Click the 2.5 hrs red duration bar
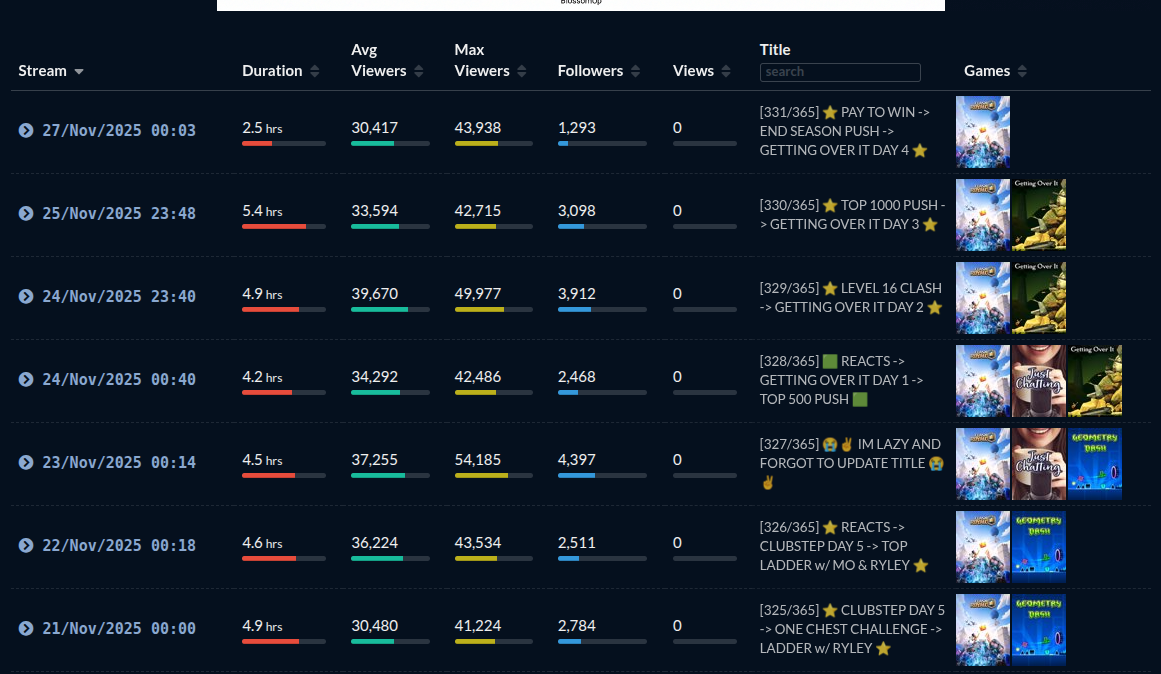The image size is (1161, 674). [x=257, y=143]
